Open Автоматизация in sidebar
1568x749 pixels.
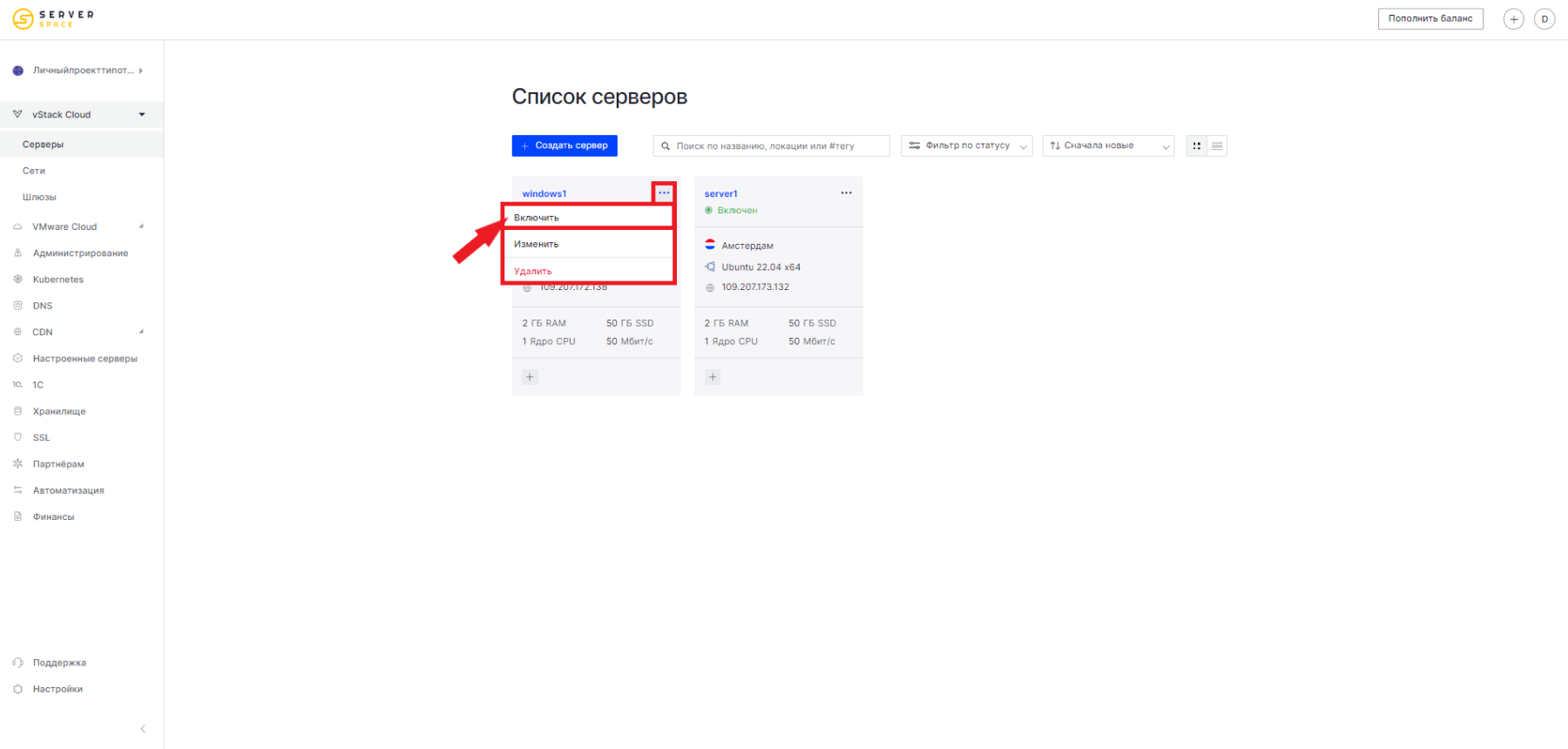(x=68, y=490)
